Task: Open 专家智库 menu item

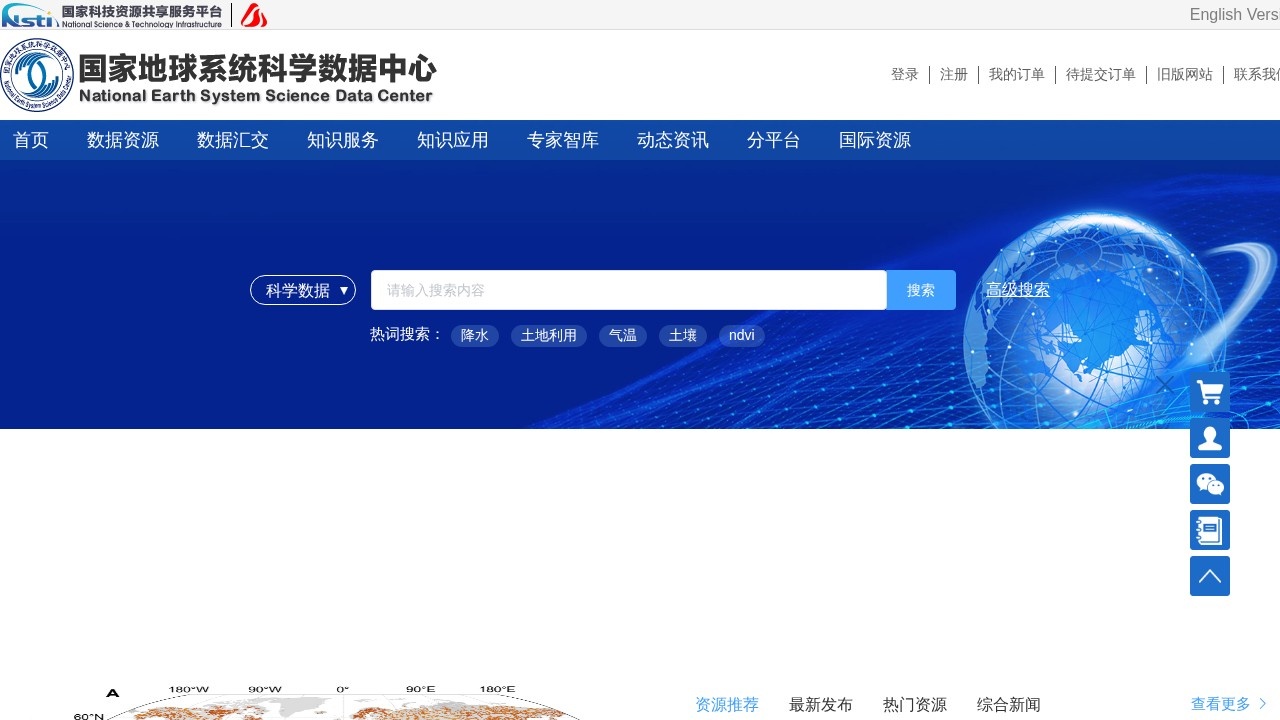Action: pos(563,140)
